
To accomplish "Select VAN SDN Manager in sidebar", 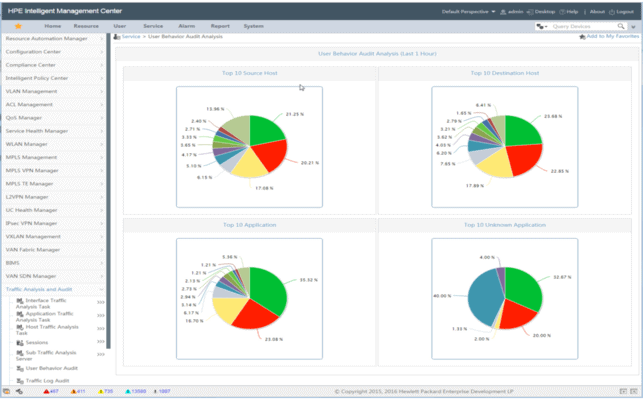I will tap(53, 276).
